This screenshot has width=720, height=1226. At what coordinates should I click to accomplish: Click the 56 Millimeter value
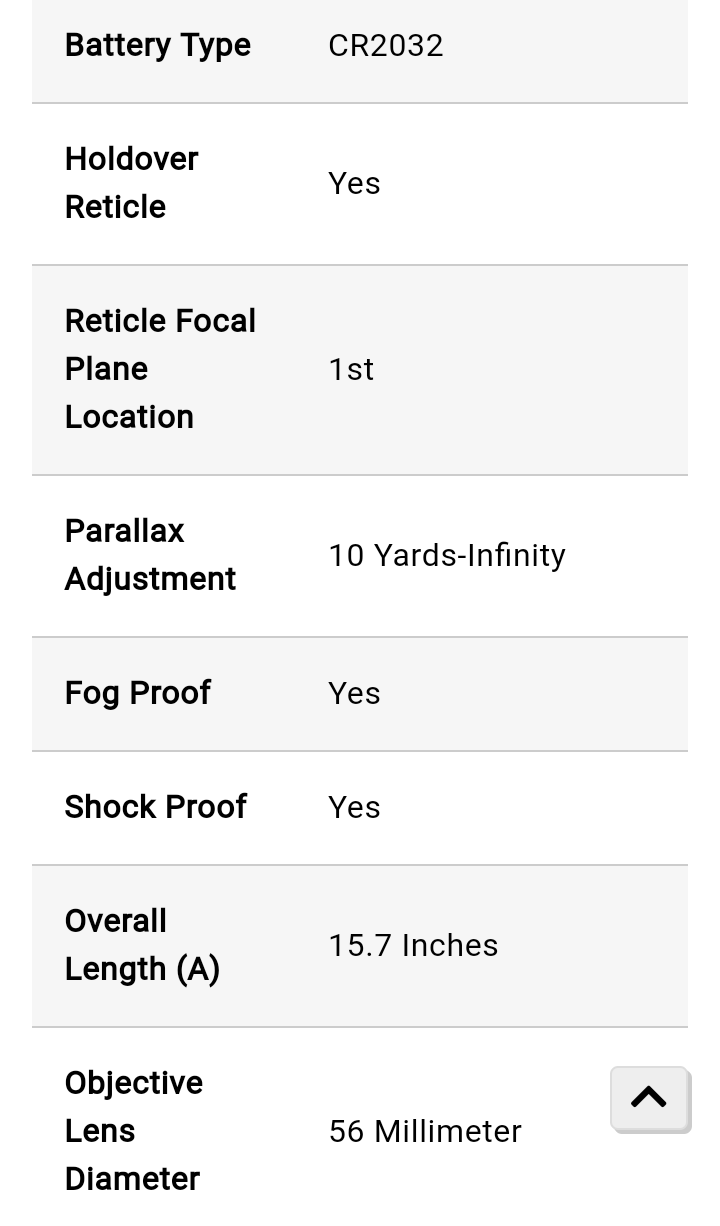pyautogui.click(x=425, y=1131)
